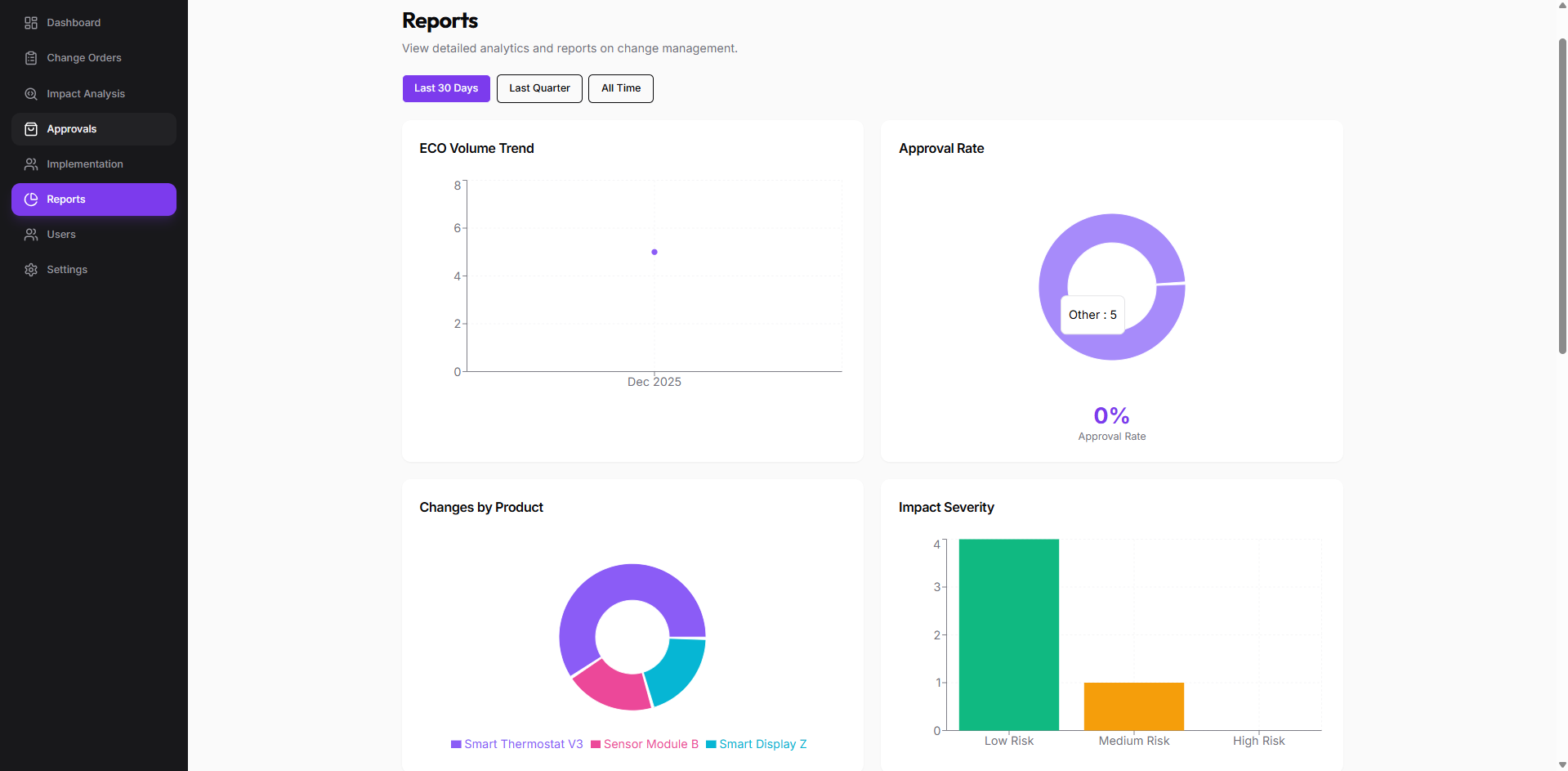
Task: Click the Low Risk green bar
Action: point(1008,634)
